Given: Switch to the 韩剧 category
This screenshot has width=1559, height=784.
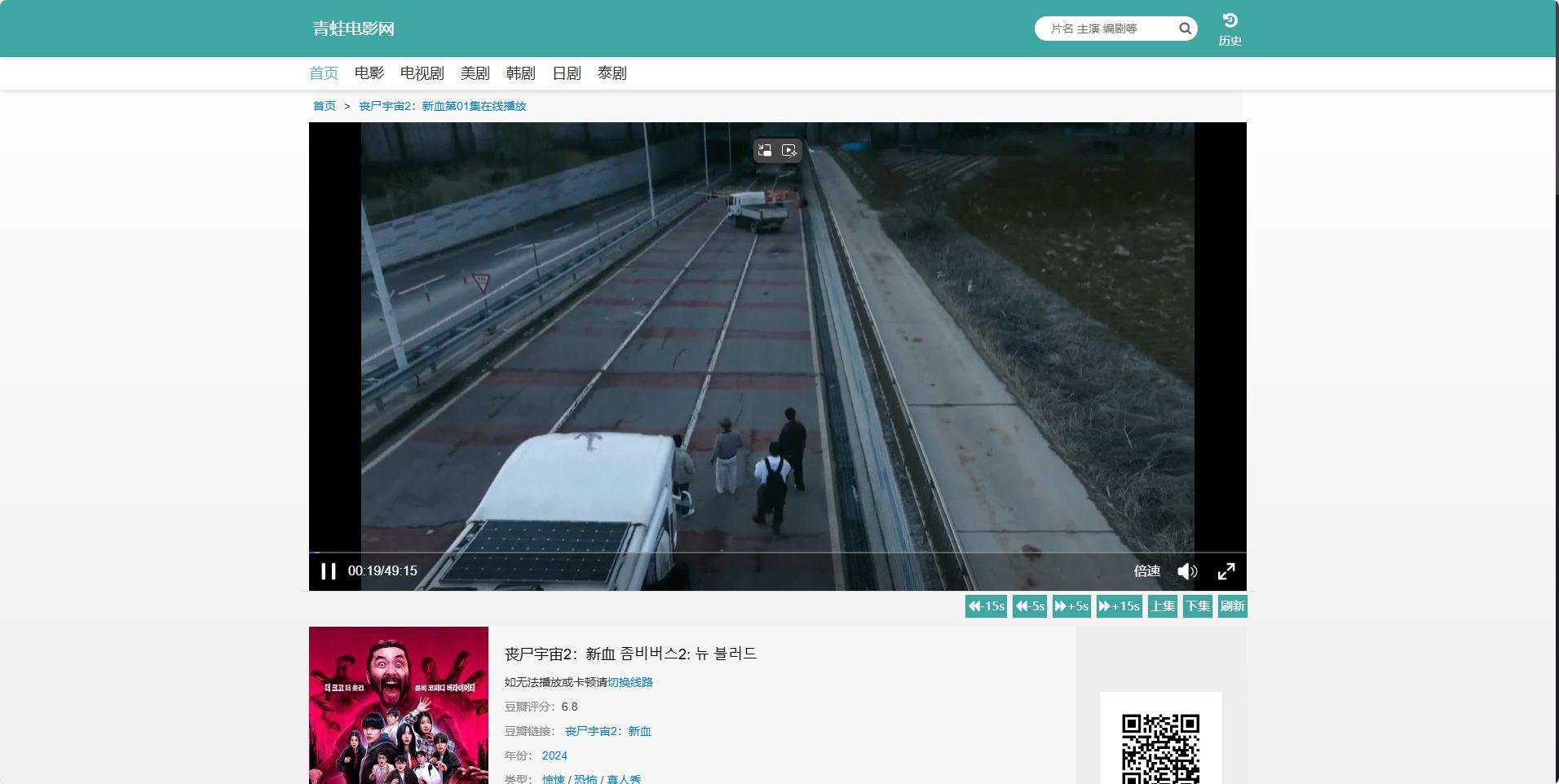Looking at the screenshot, I should [520, 73].
